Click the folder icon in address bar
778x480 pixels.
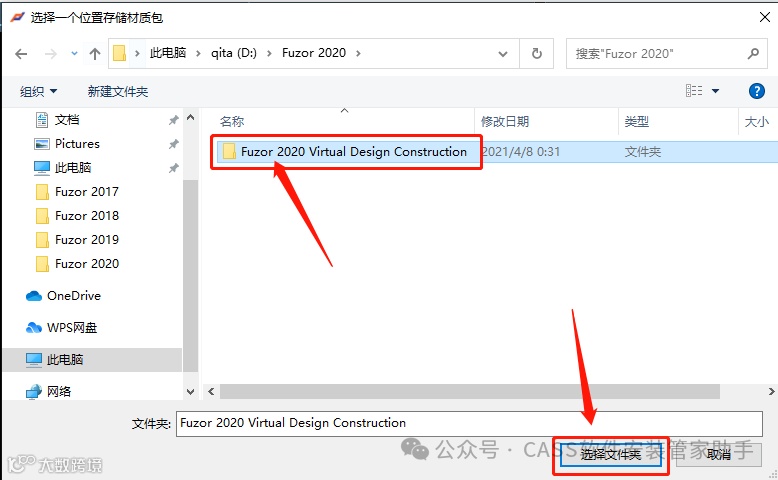point(120,53)
